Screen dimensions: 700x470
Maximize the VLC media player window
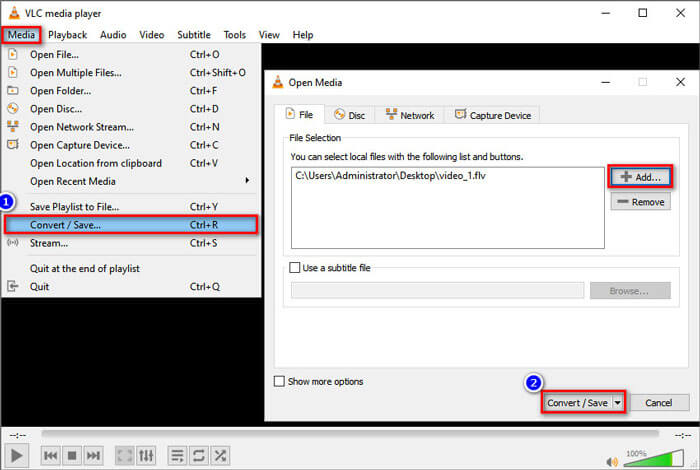point(642,13)
